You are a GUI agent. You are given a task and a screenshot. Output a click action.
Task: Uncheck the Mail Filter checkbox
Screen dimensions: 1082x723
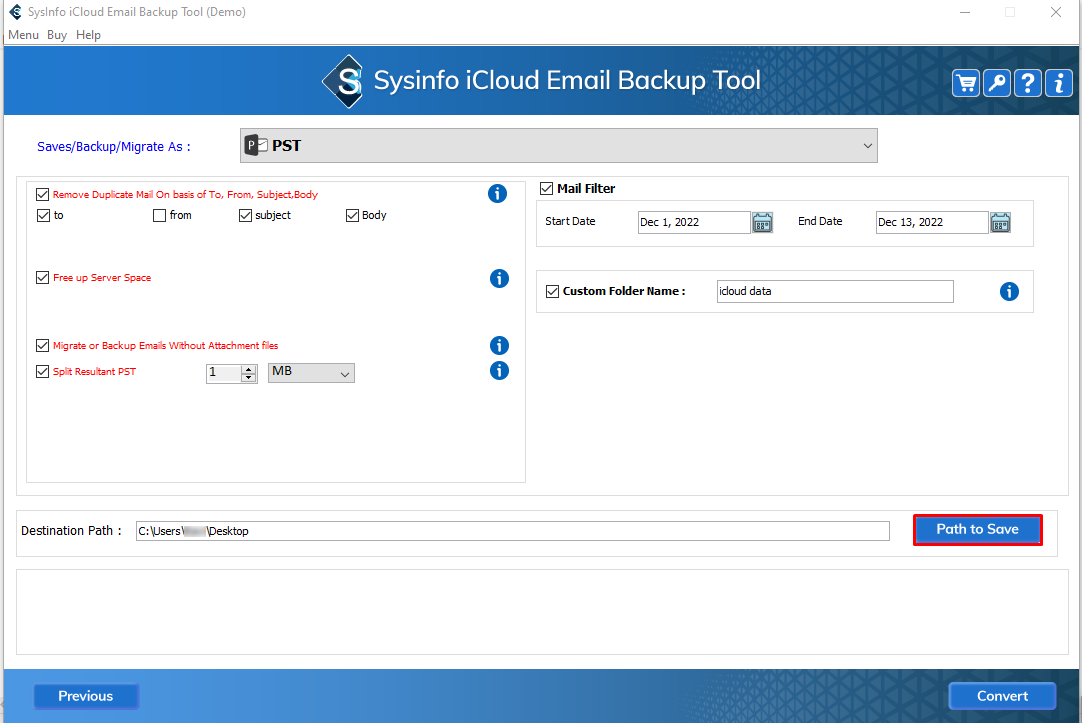pyautogui.click(x=547, y=188)
